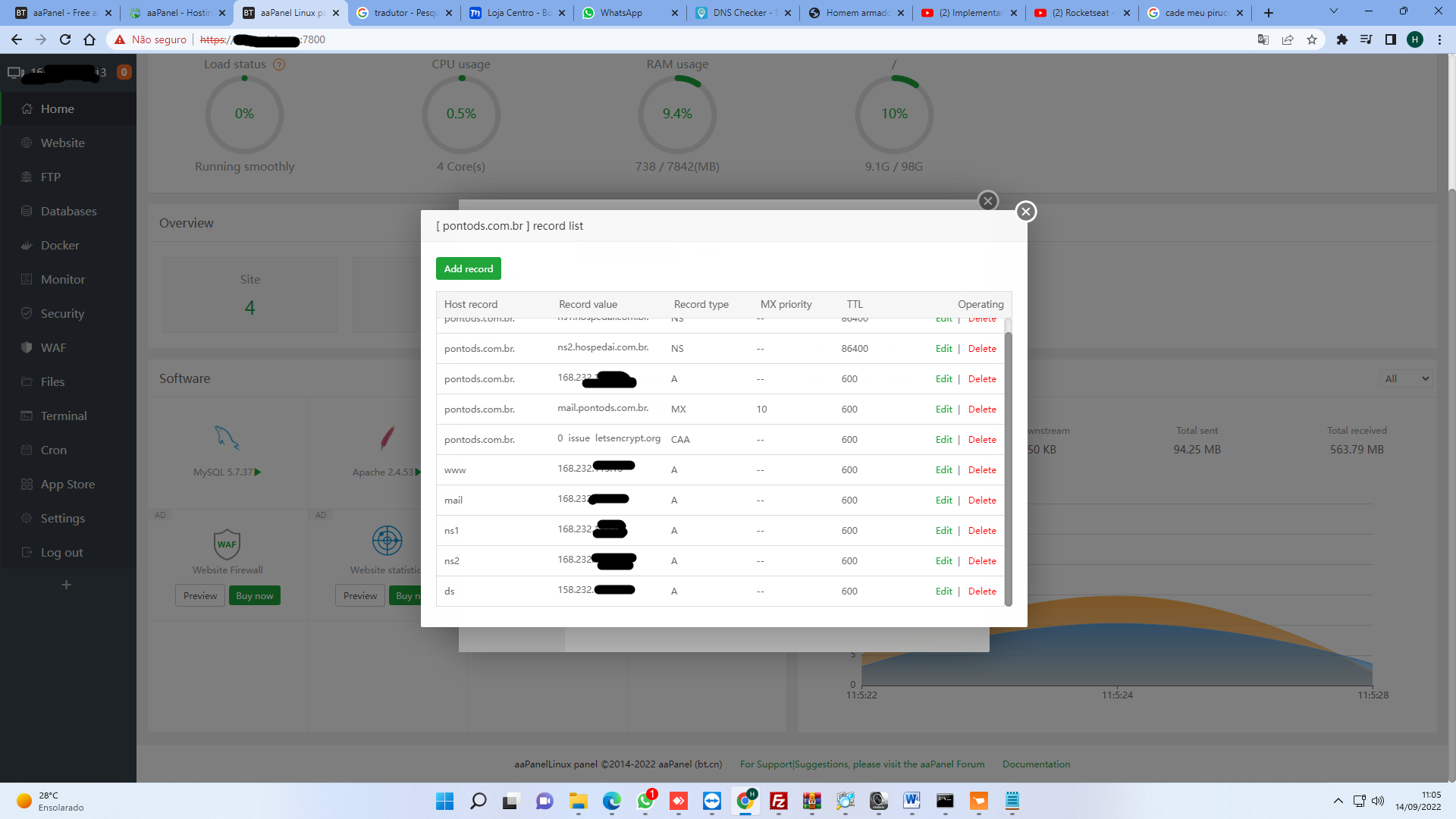Expand the system tray hidden icons chevron
The image size is (1456, 819).
(x=1338, y=801)
